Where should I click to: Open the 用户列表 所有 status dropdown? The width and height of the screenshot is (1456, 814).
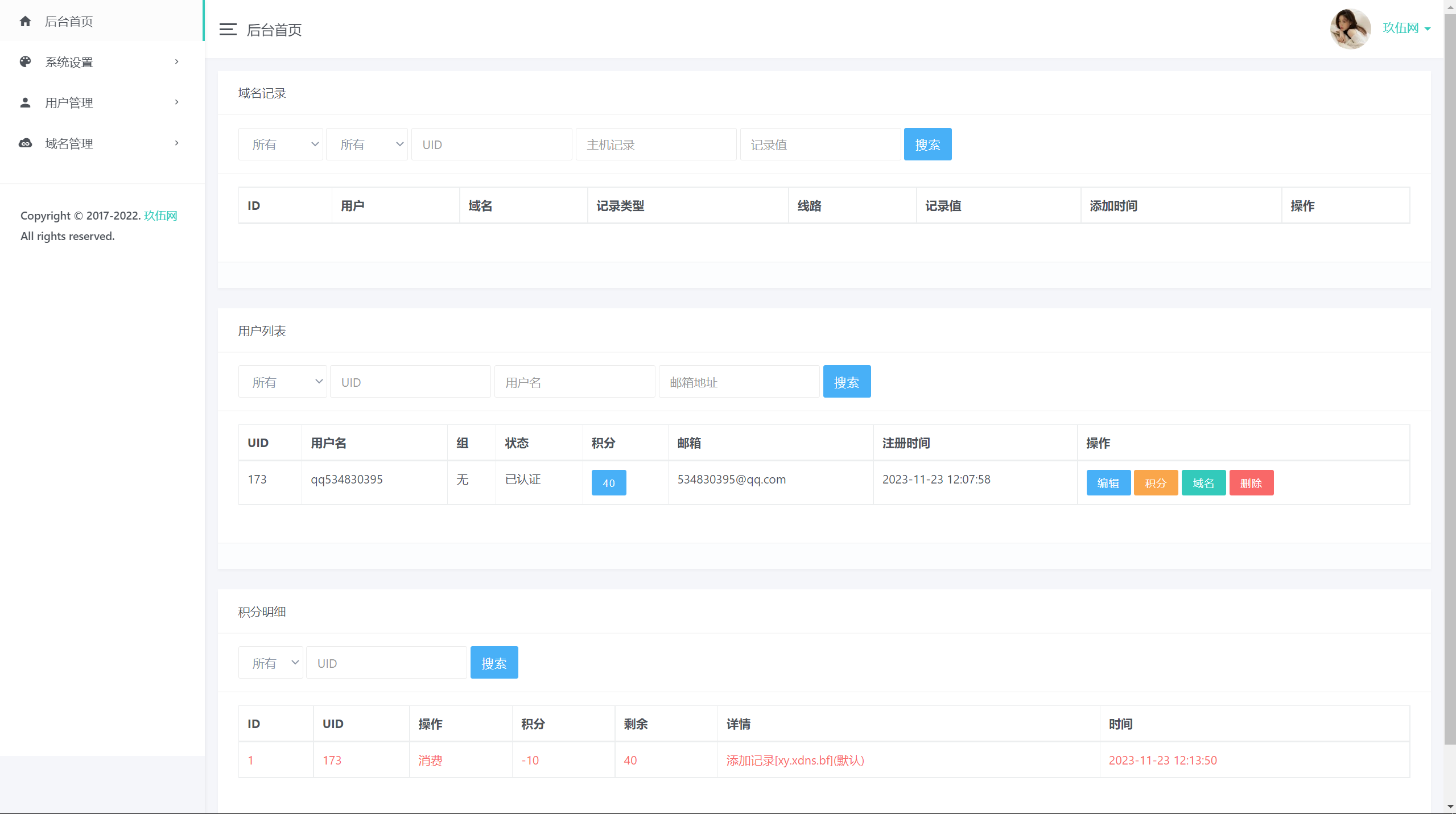pos(282,382)
